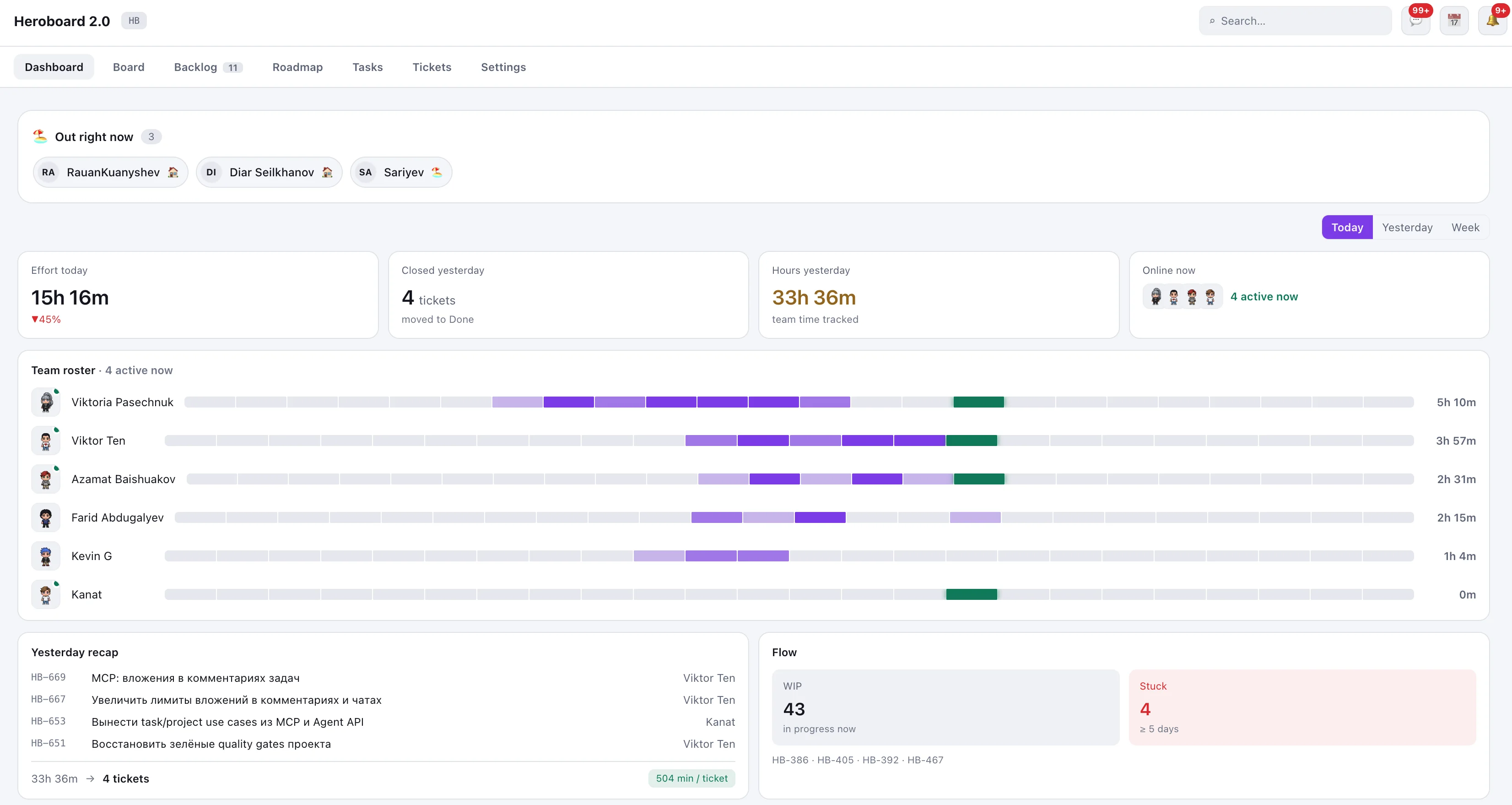Switch to the Roadmap tab
The height and width of the screenshot is (805, 1512).
tap(297, 67)
